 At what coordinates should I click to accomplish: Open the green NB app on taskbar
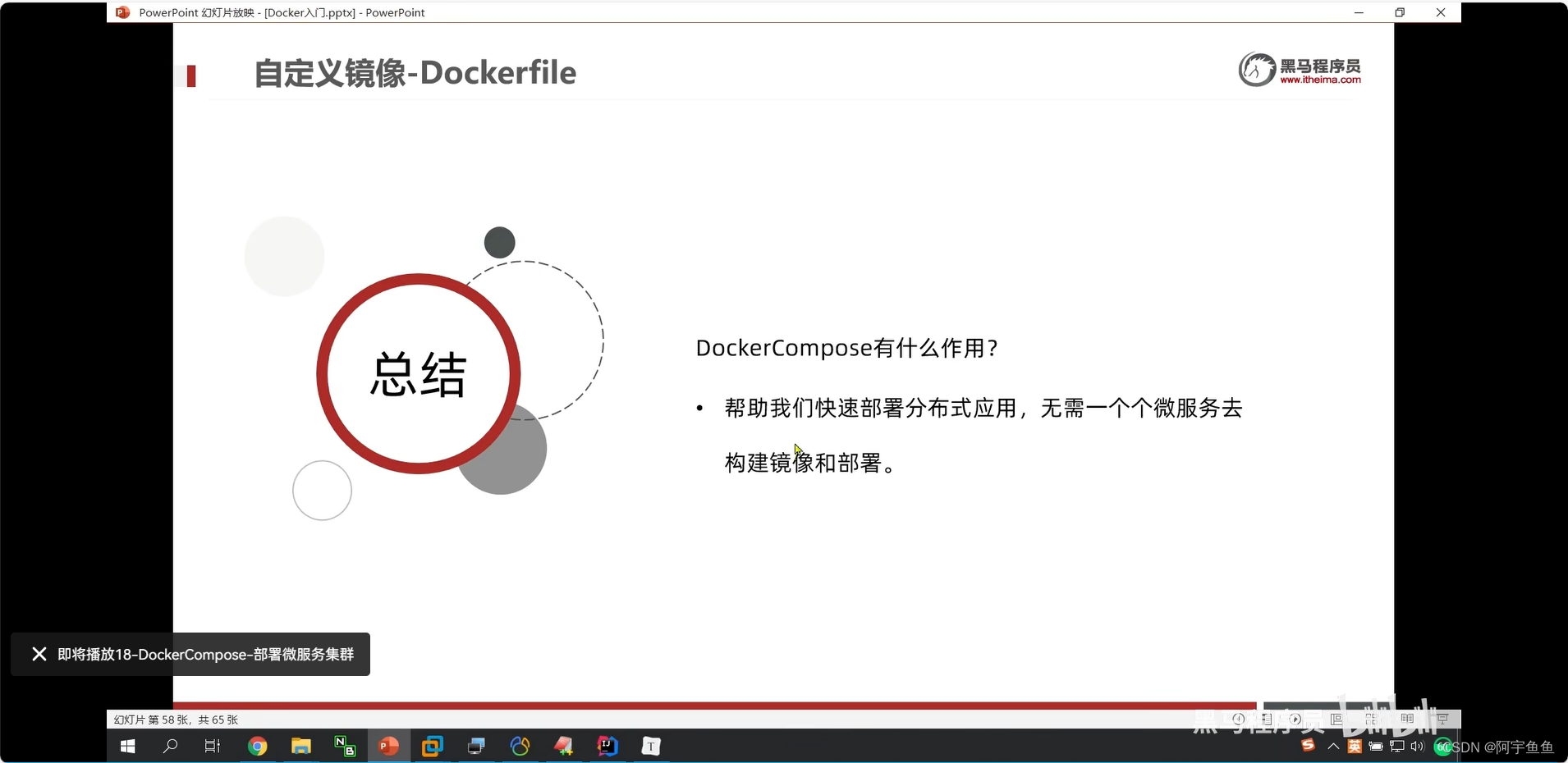345,746
